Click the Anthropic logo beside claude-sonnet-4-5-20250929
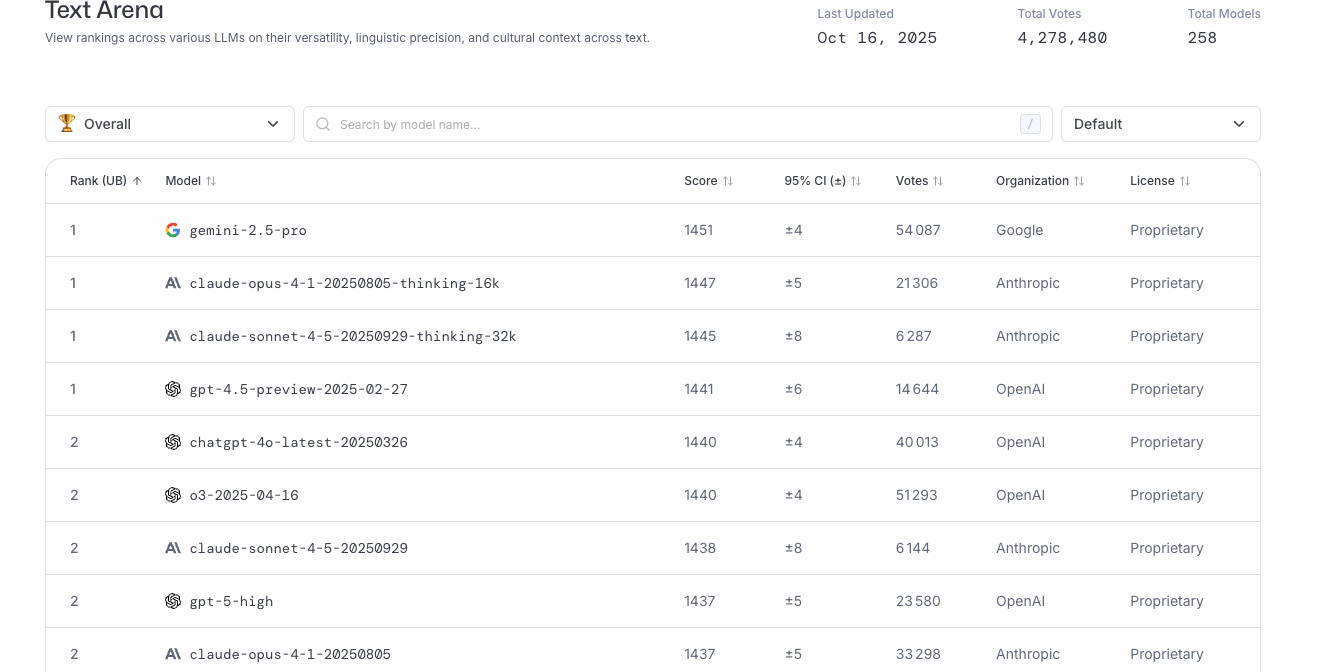The height and width of the screenshot is (672, 1341). click(x=173, y=547)
